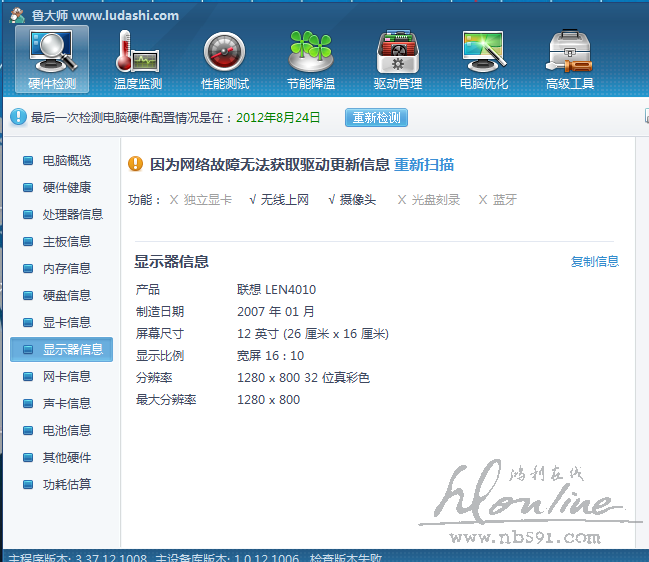Select 电脑概览 in the sidebar

66,161
